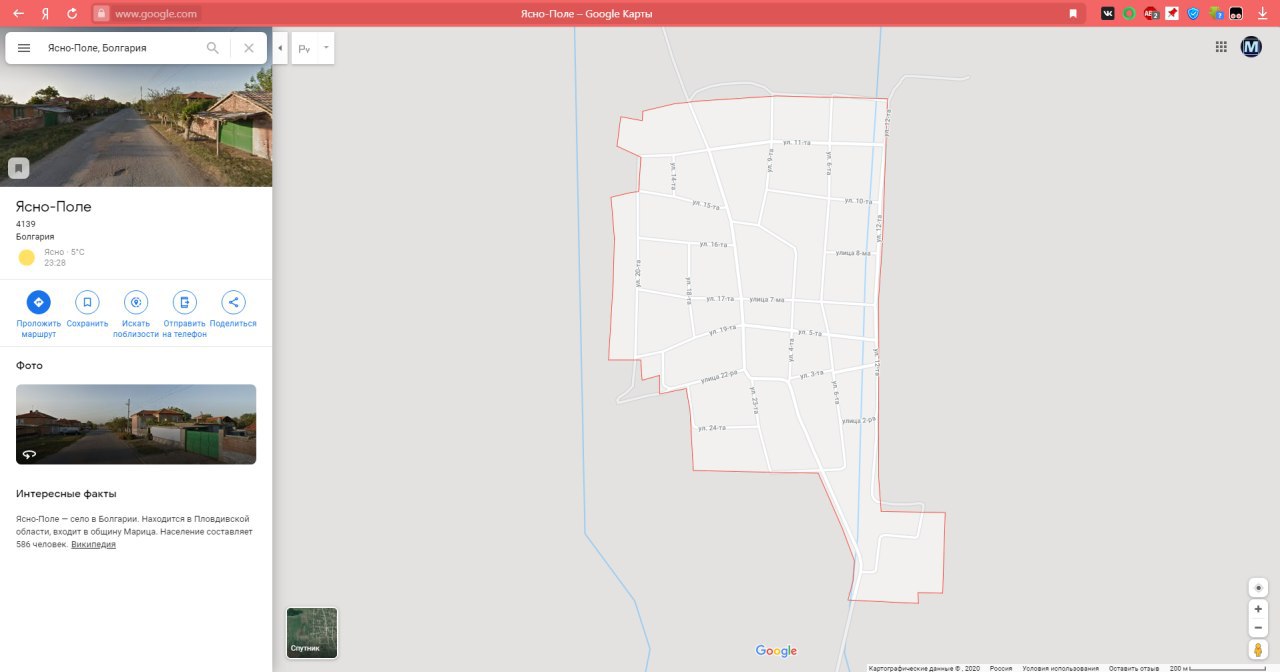Click the улица 22-ра street label
Viewport: 1280px width, 672px height.
pyautogui.click(x=719, y=377)
